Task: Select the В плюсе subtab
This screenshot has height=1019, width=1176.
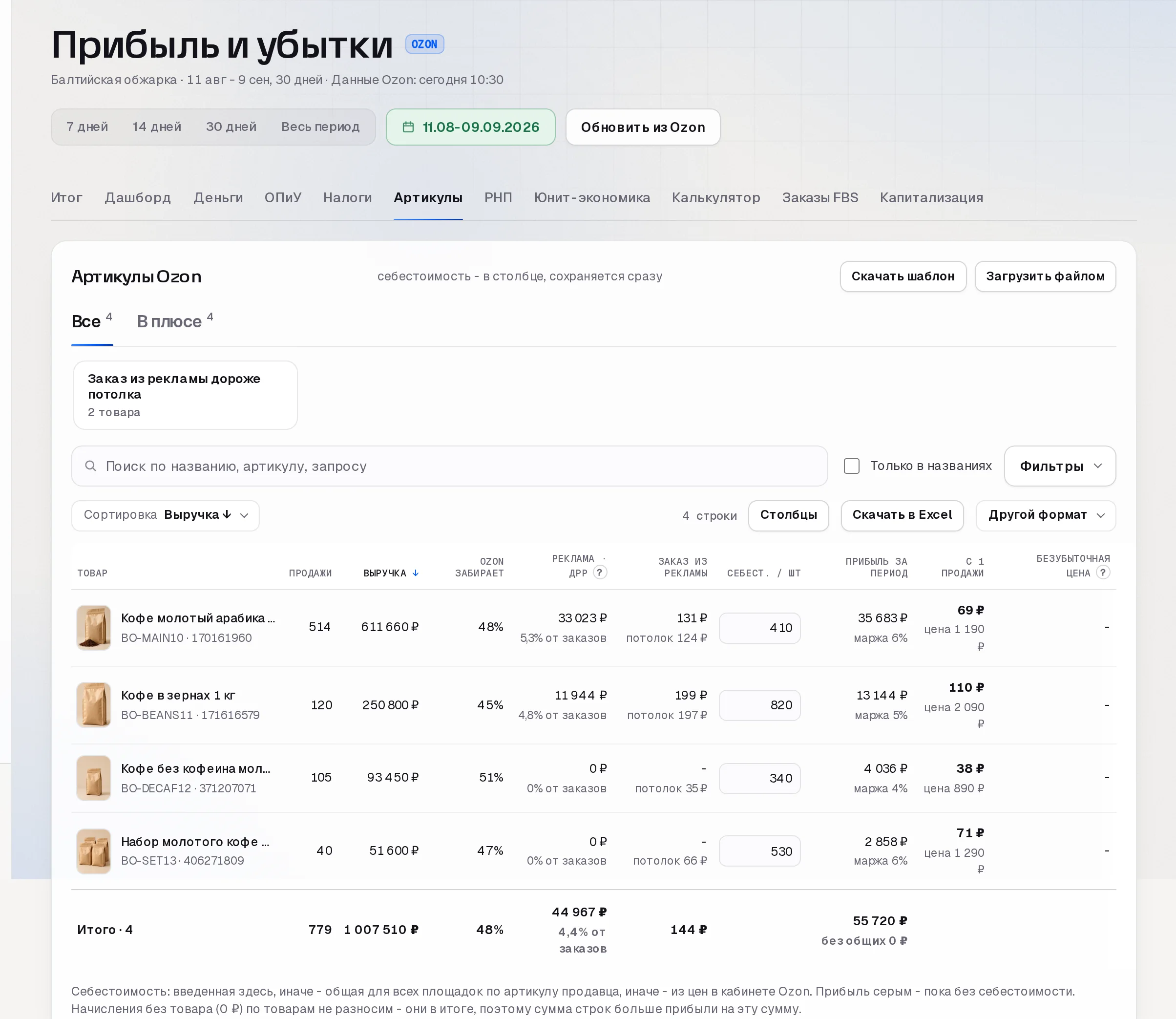Action: pyautogui.click(x=175, y=321)
